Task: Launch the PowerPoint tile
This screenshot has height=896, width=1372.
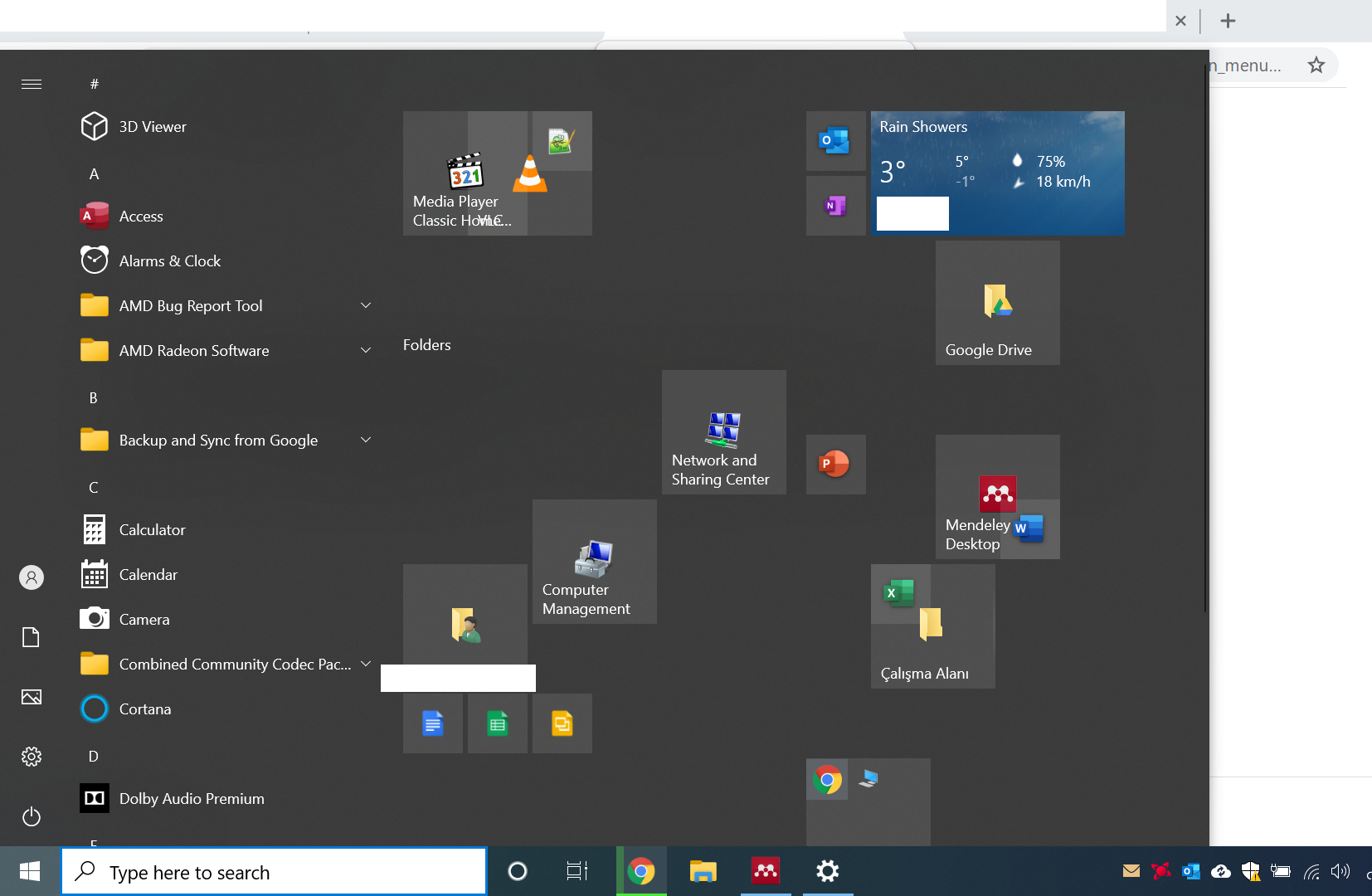Action: [835, 465]
